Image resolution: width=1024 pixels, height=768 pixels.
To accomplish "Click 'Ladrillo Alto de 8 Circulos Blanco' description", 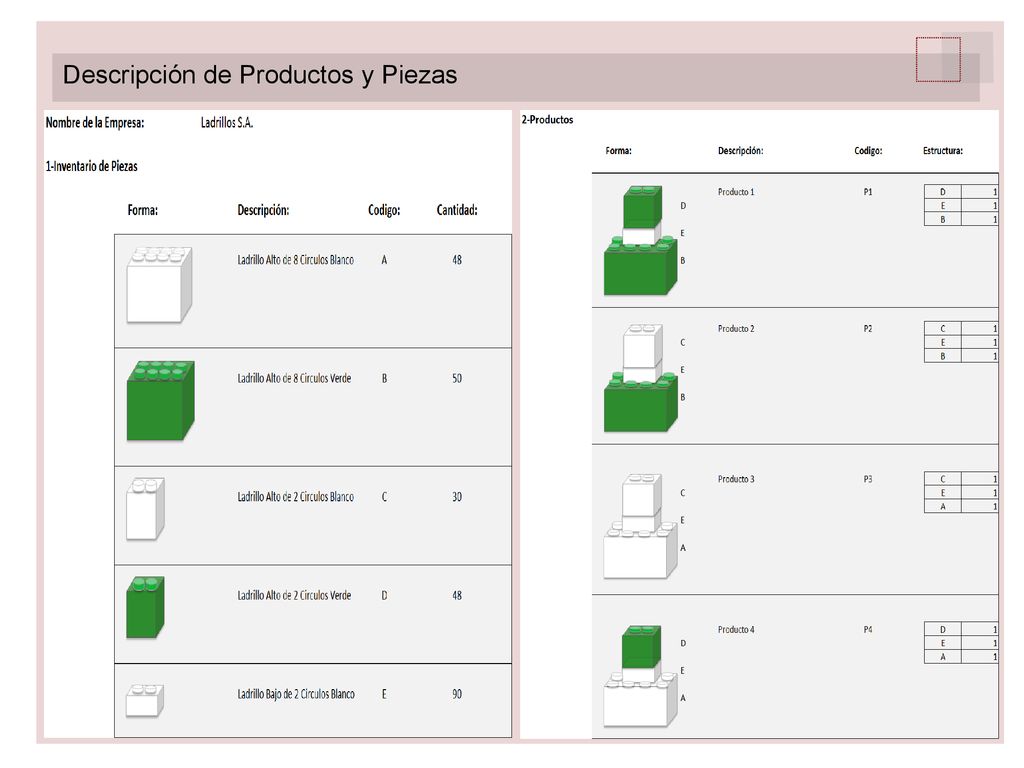I will tap(296, 260).
